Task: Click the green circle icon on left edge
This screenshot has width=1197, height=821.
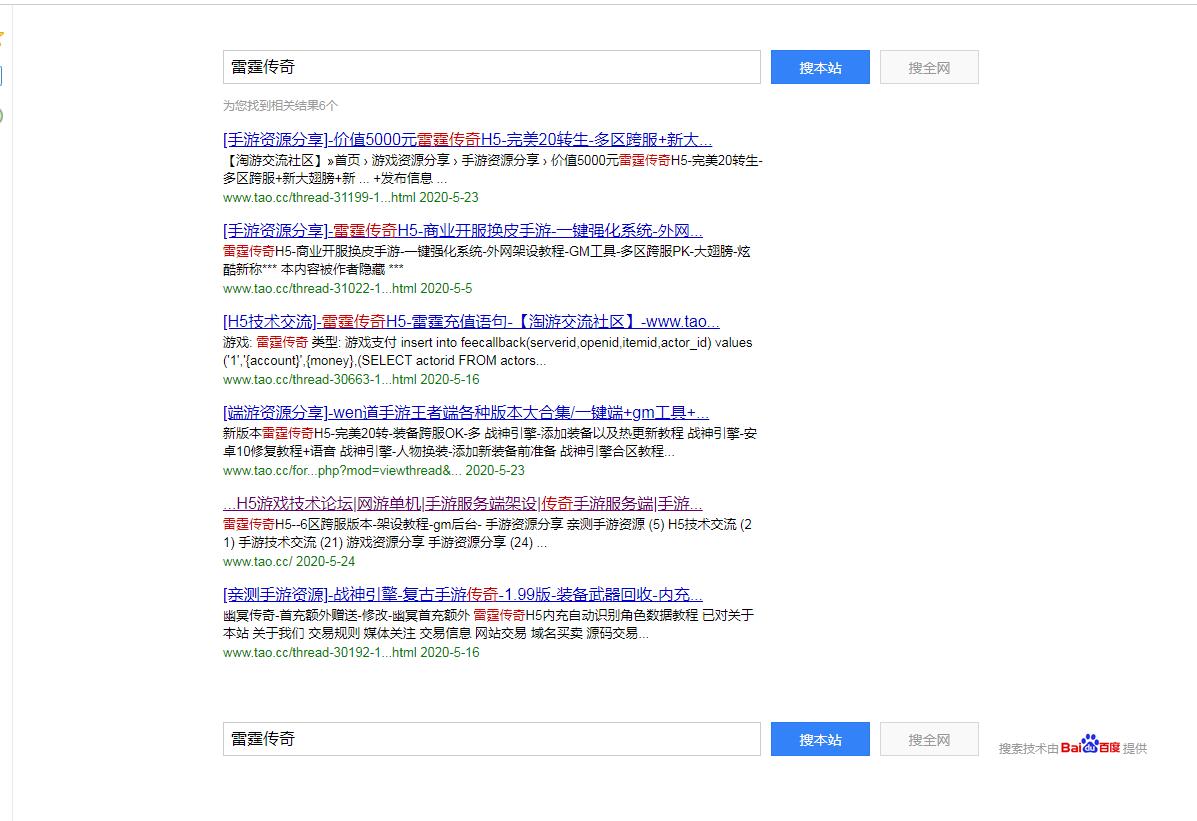Action: coord(2,115)
